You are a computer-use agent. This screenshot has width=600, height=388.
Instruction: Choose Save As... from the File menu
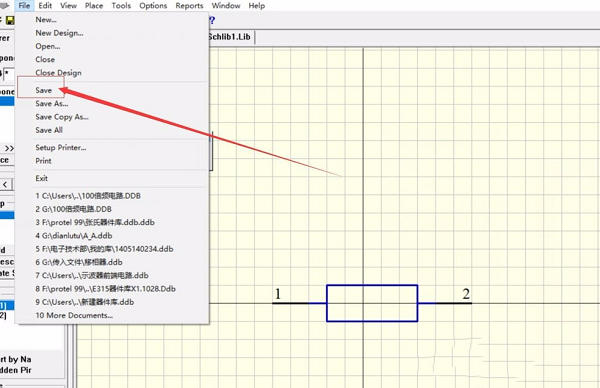(x=52, y=103)
